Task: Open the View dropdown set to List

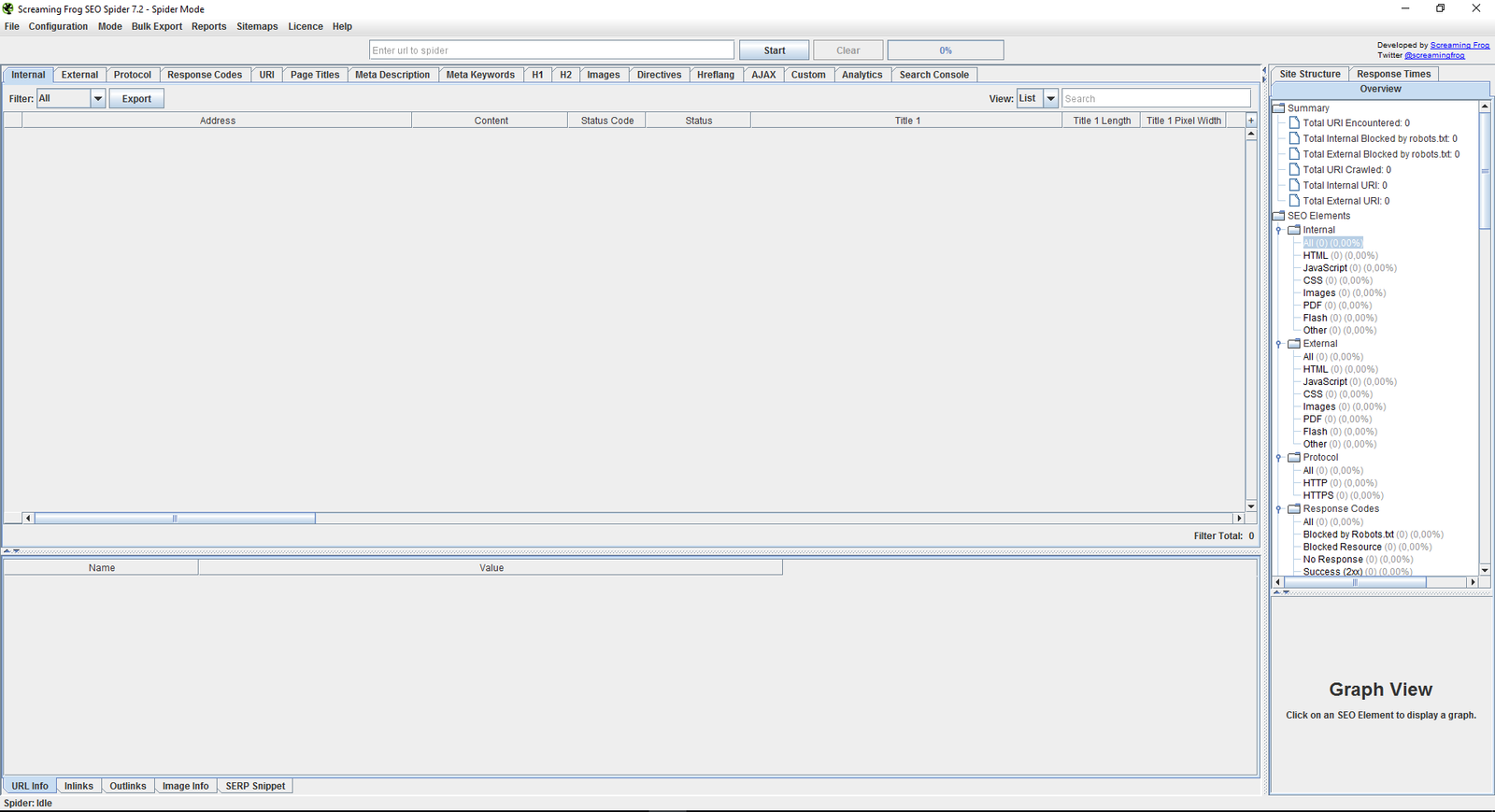Action: [x=1050, y=99]
